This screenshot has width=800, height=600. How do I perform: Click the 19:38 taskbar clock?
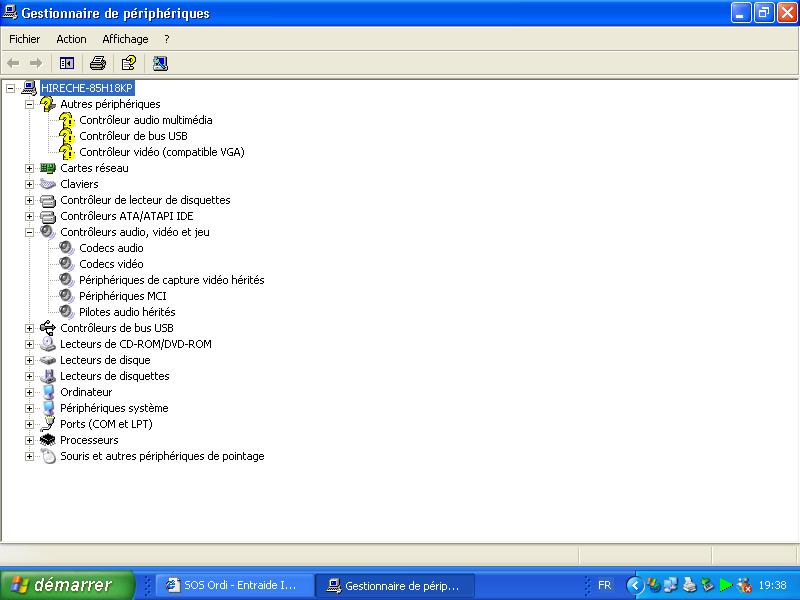(772, 585)
